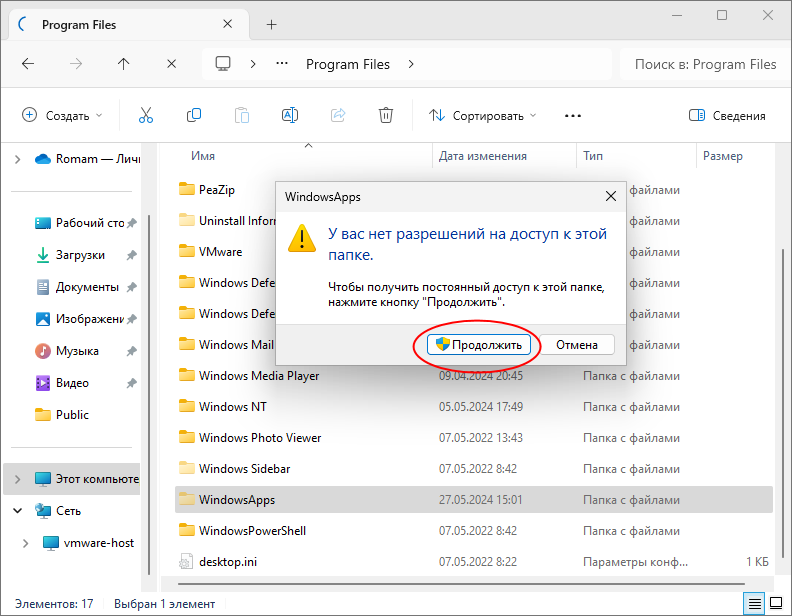
Task: Close the WindowsApps permission dialog
Action: click(611, 196)
